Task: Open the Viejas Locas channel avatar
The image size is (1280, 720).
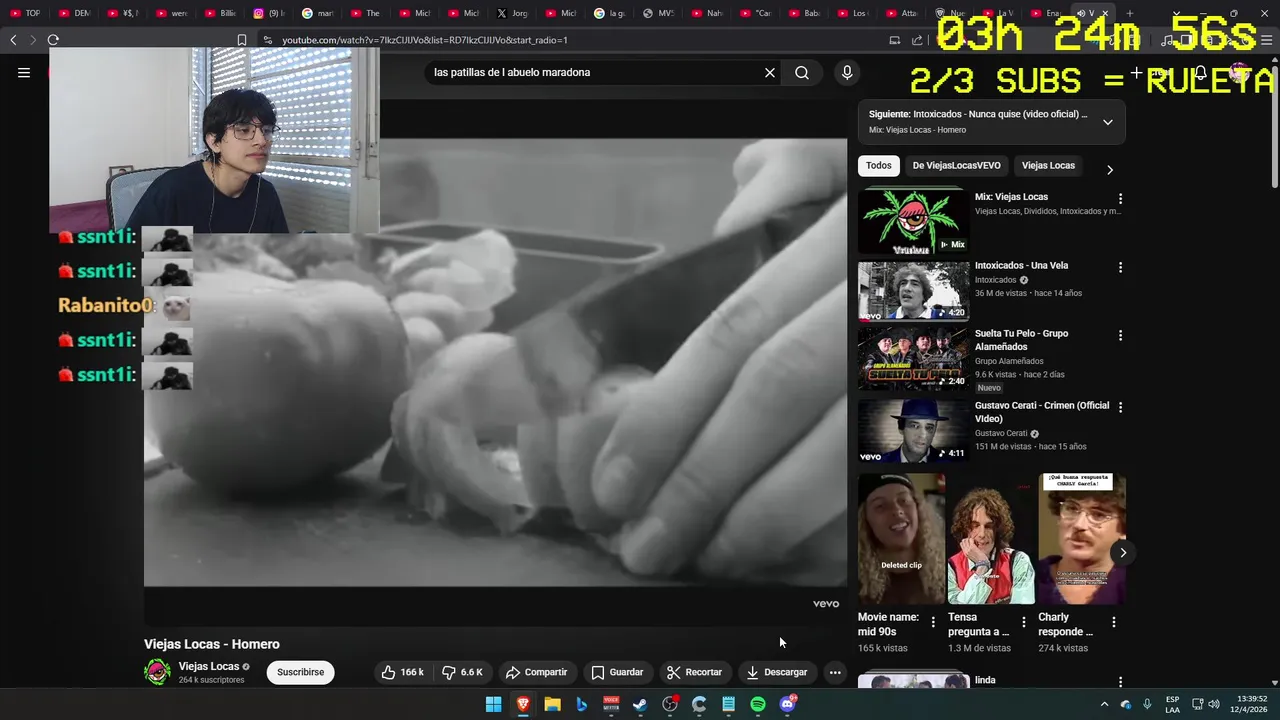Action: pos(158,672)
